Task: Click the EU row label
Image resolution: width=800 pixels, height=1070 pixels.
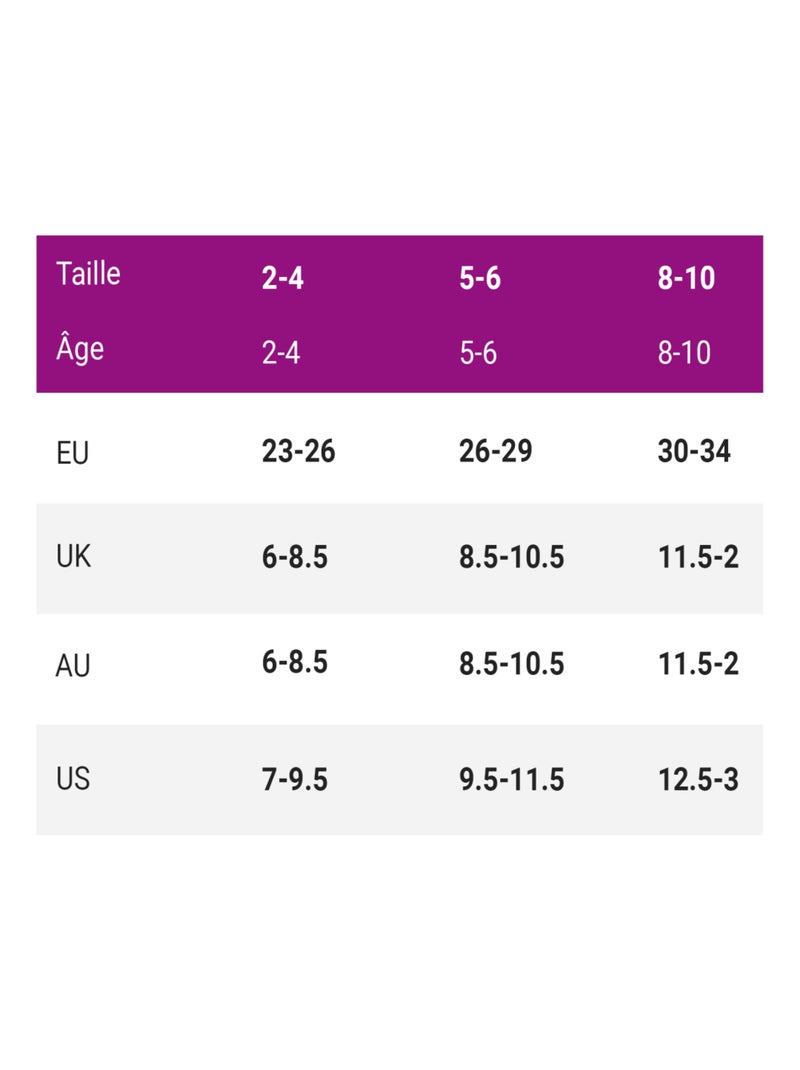Action: (72, 453)
